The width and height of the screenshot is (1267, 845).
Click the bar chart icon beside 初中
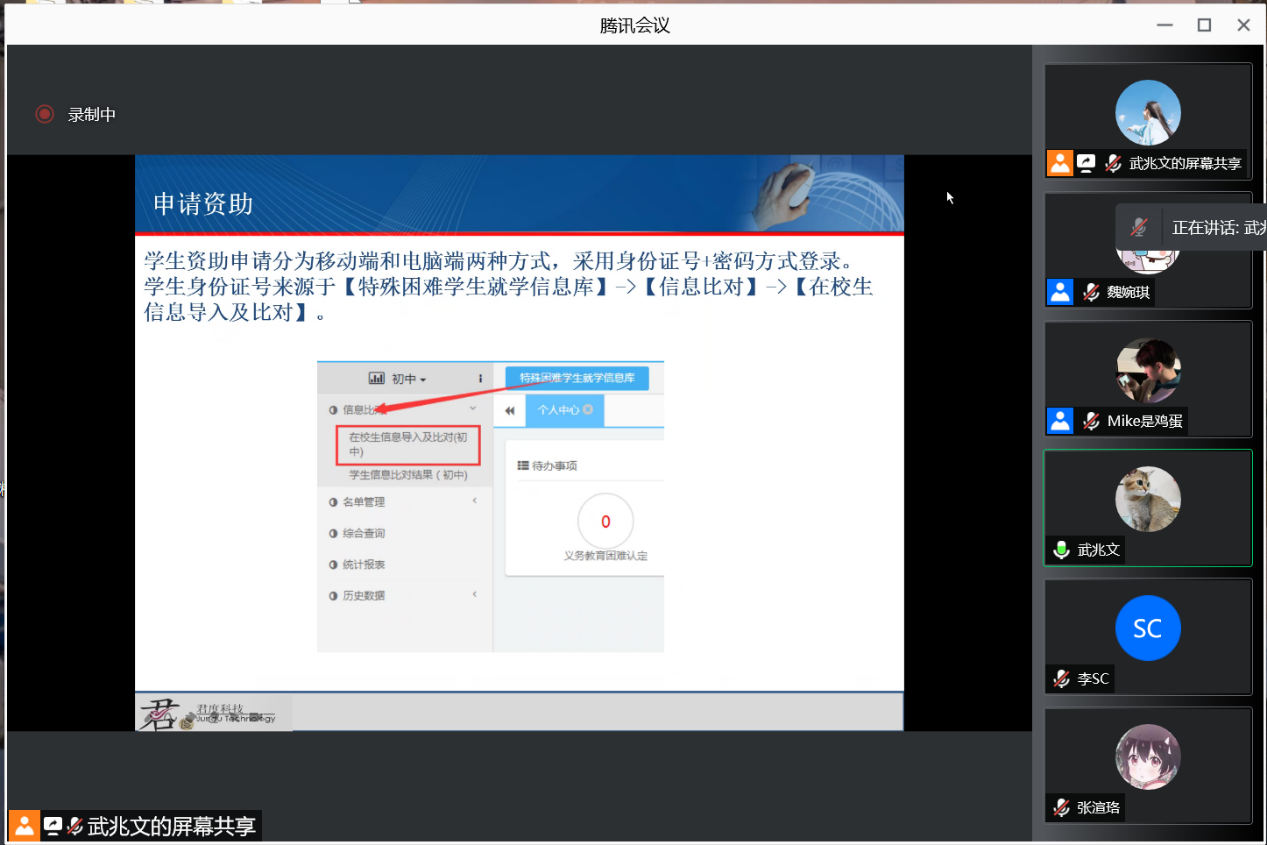click(x=376, y=379)
